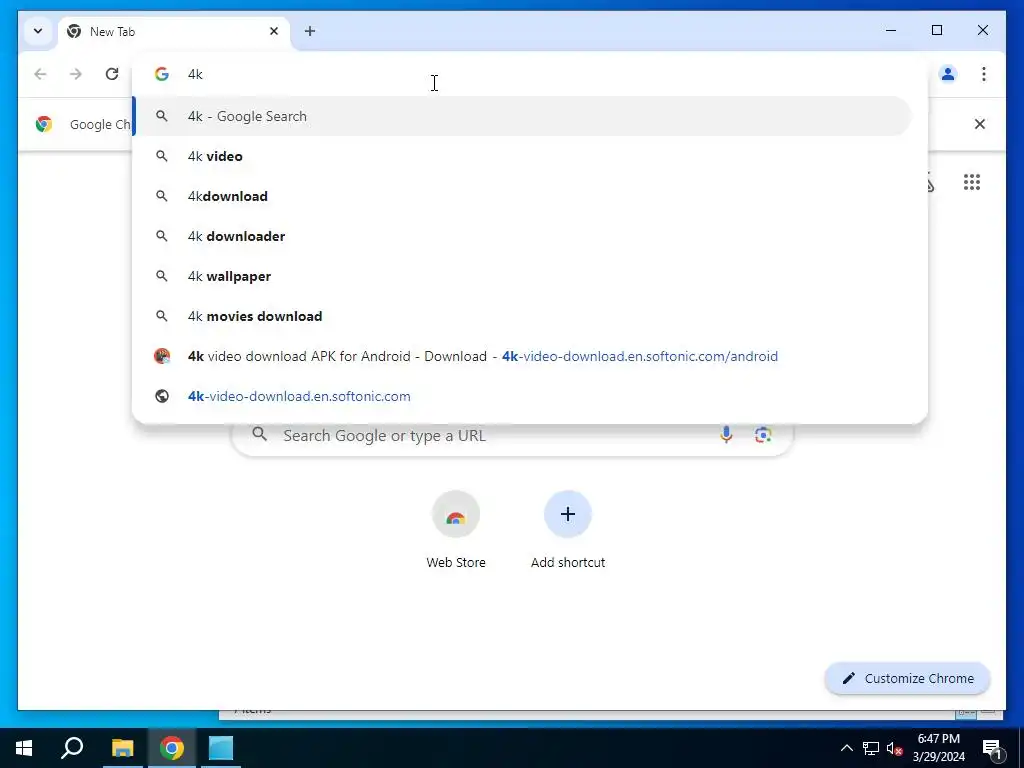Go back with the back arrow
The height and width of the screenshot is (768, 1024).
40,74
